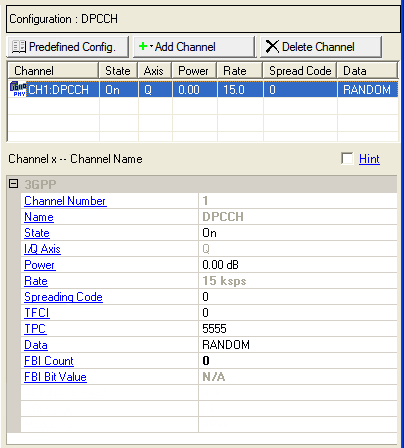The width and height of the screenshot is (404, 448).
Task: Click the Data property link
Action: [36, 345]
